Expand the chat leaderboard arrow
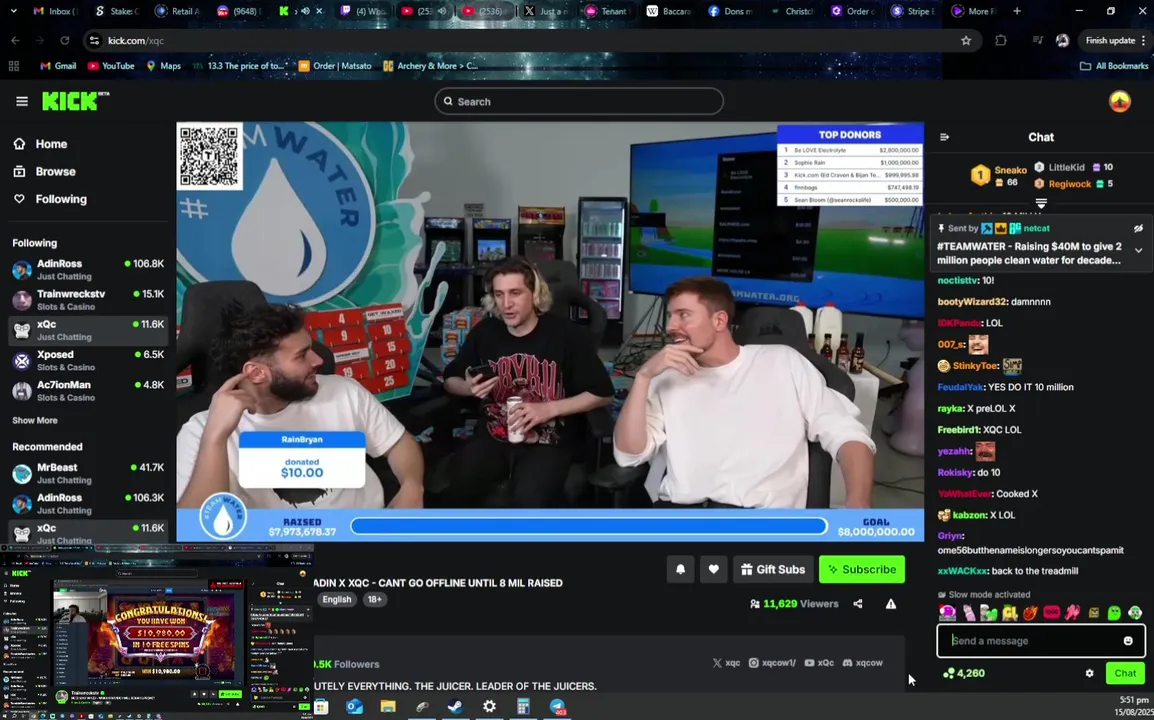Image resolution: width=1154 pixels, height=720 pixels. (1041, 202)
